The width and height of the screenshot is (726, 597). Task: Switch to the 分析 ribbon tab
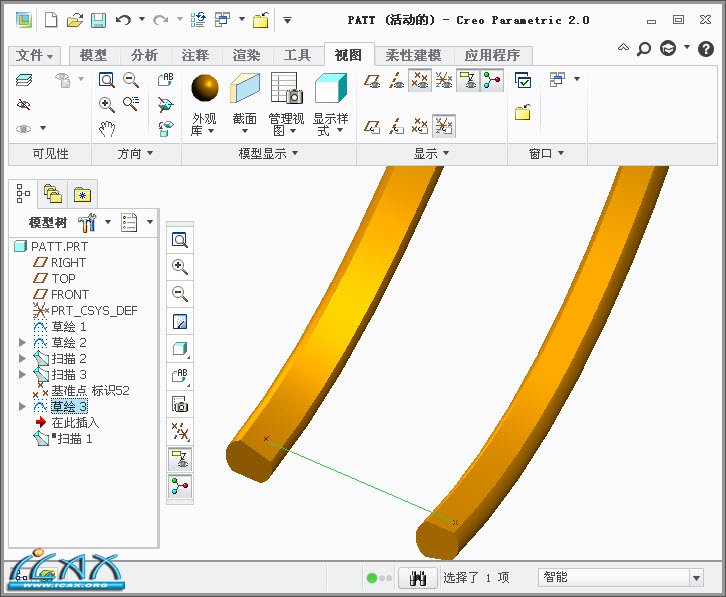tap(144, 55)
